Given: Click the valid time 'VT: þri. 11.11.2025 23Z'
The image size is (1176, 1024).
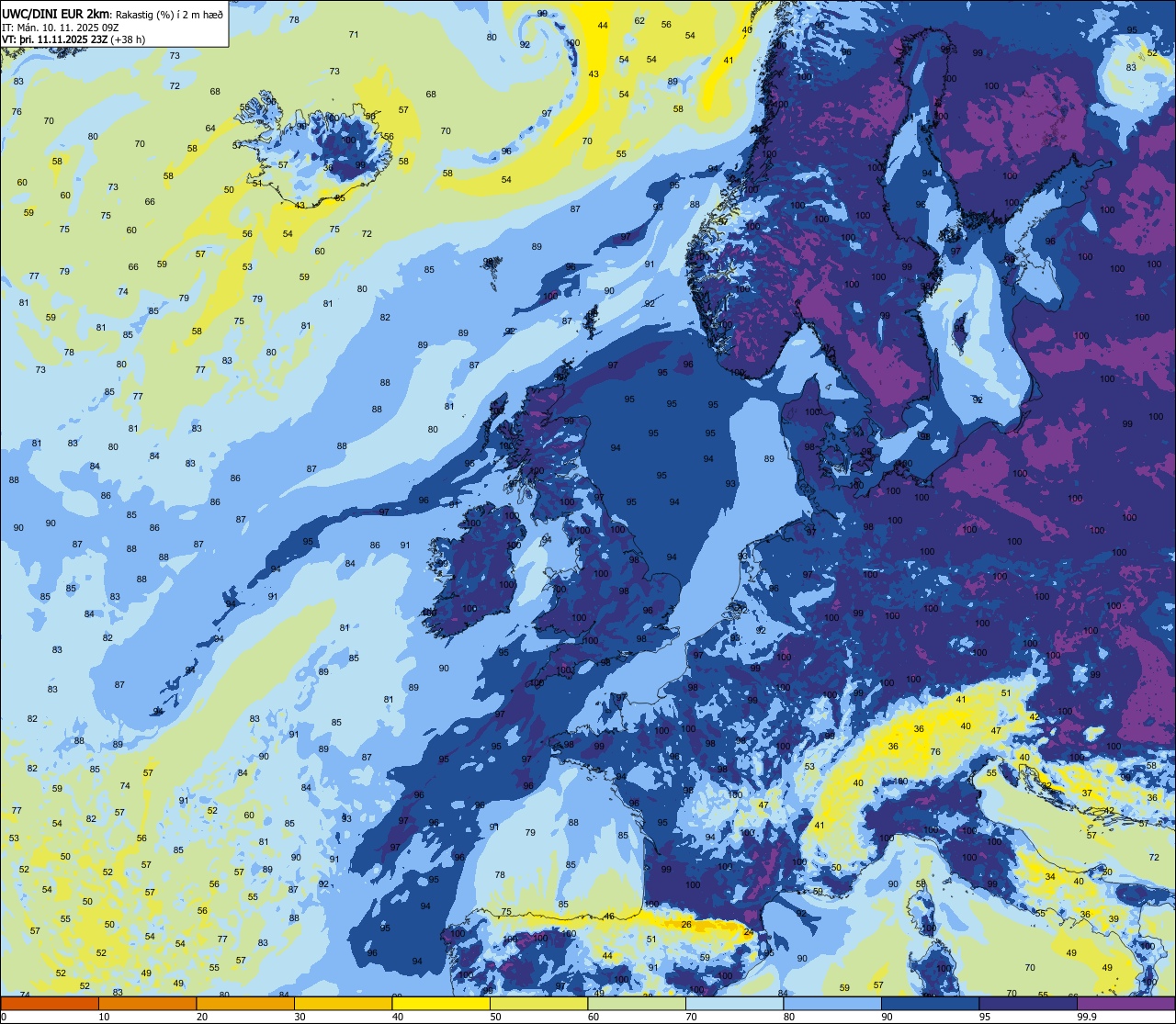Looking at the screenshot, I should coord(53,39).
